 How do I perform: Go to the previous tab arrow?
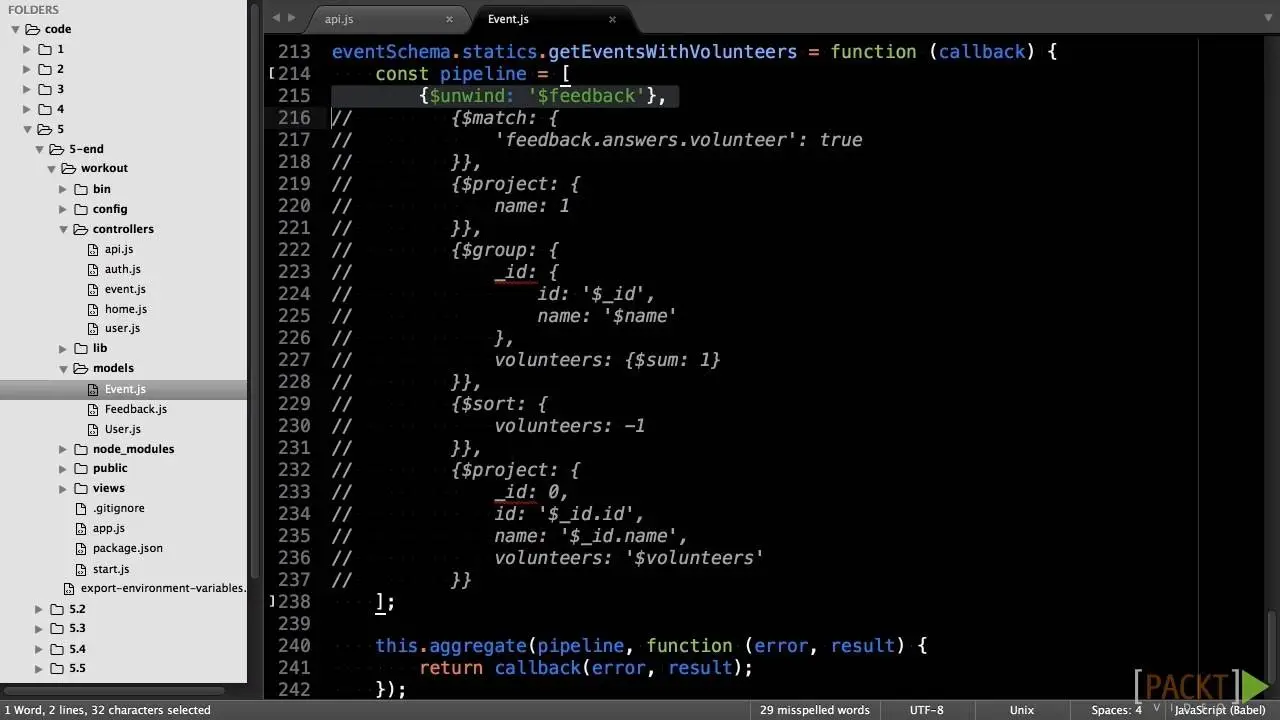pos(277,17)
